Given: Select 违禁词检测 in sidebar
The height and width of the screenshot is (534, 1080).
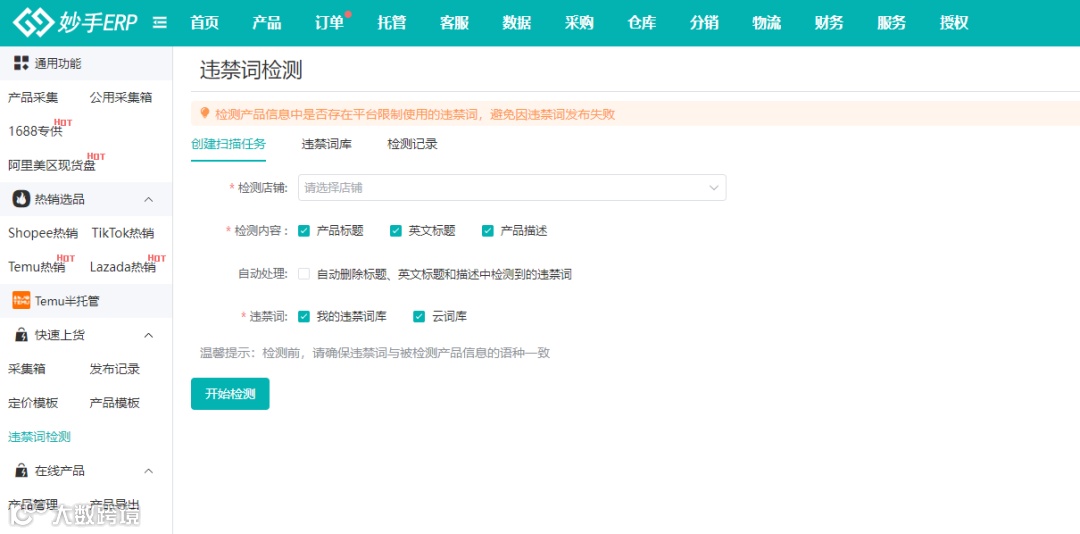Looking at the screenshot, I should (39, 436).
